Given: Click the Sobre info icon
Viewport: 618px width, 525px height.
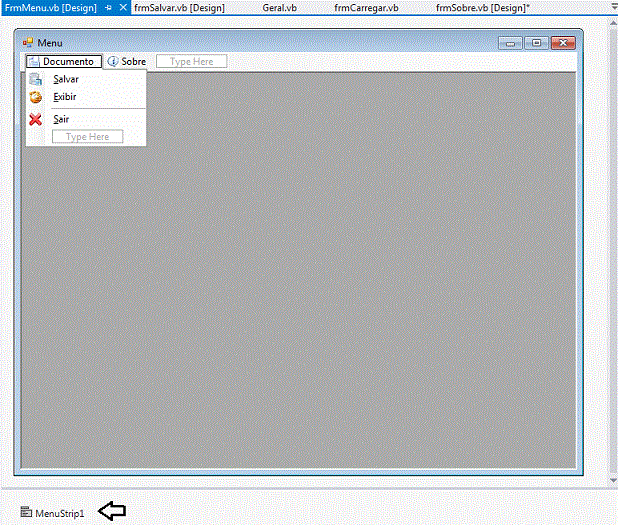Looking at the screenshot, I should click(113, 61).
